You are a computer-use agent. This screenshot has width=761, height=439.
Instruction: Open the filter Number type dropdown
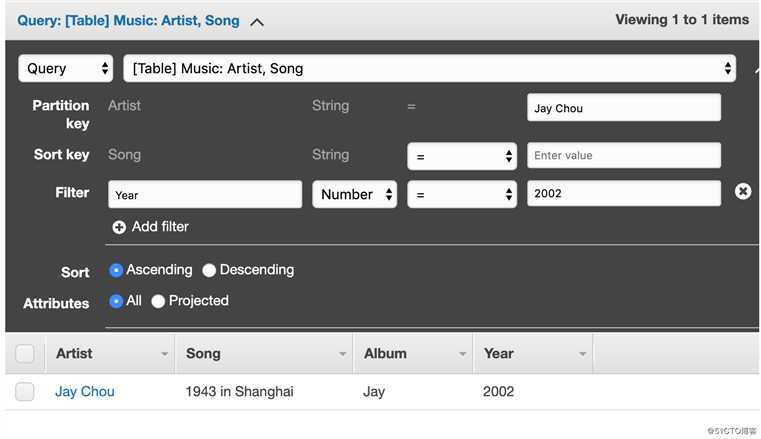(x=355, y=195)
